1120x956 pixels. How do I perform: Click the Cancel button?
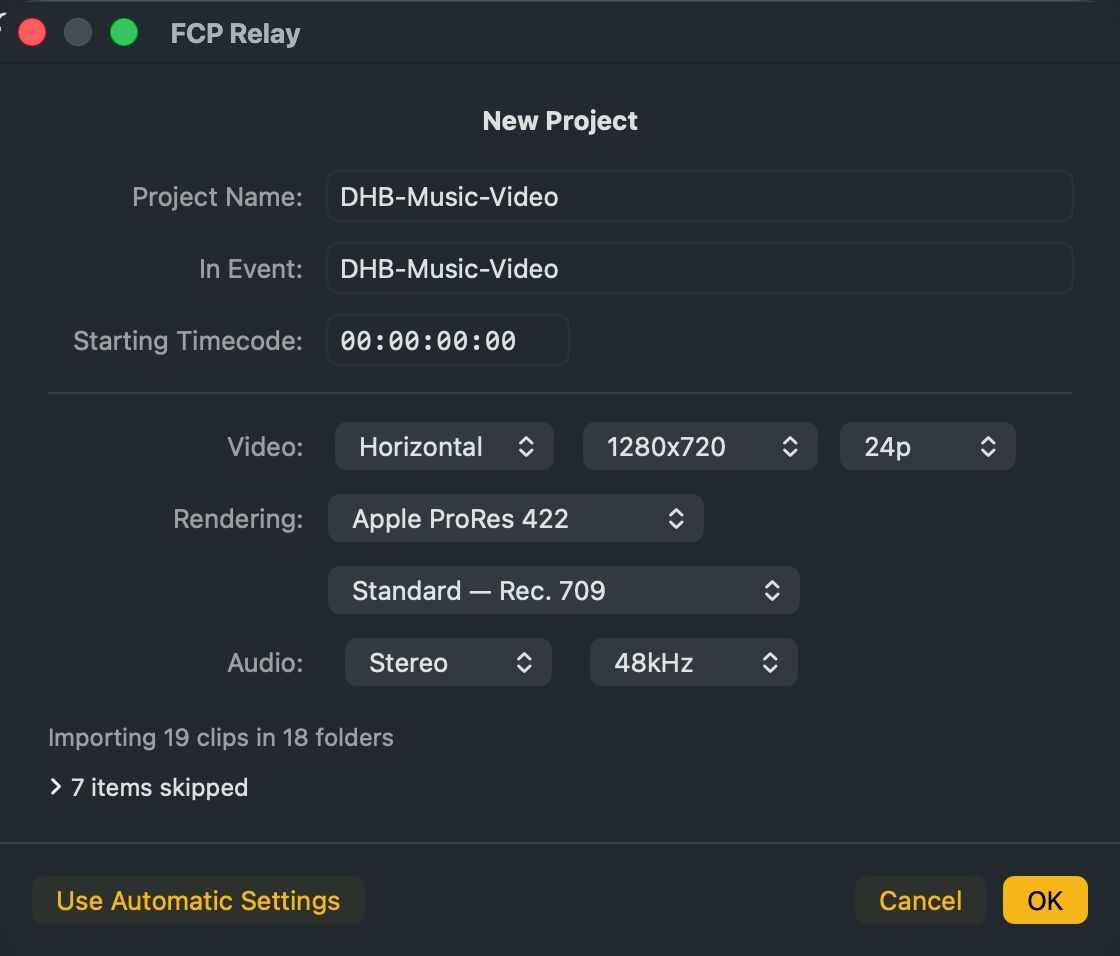(920, 900)
